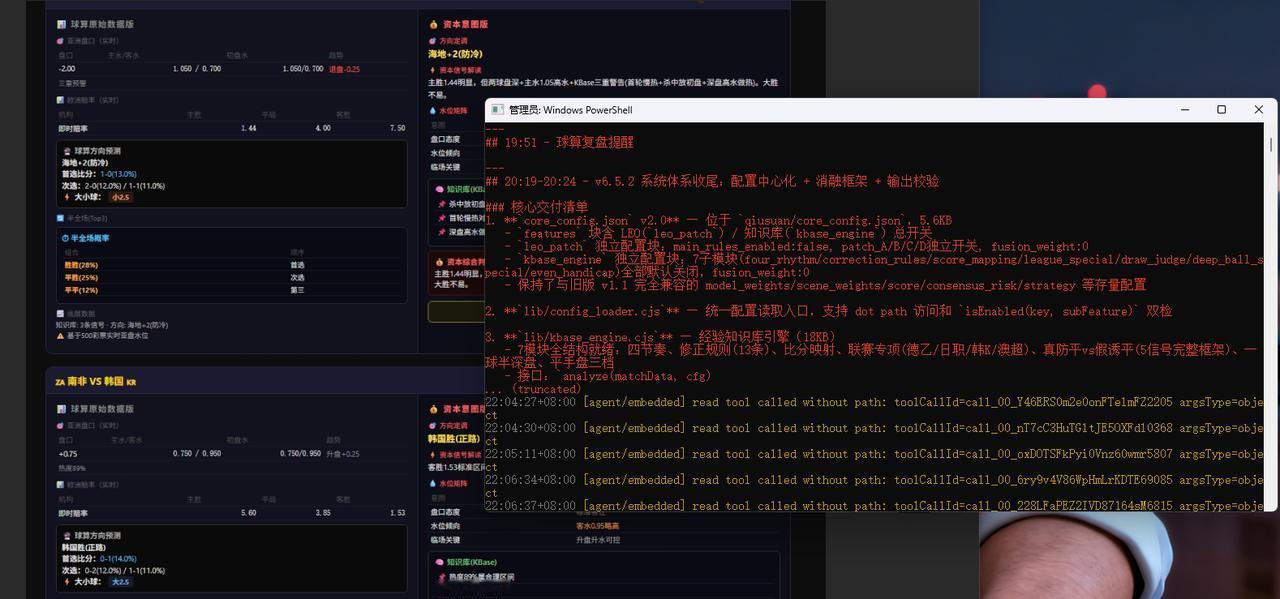Click icon beside 底层数据 heading
This screenshot has width=1280, height=599.
61,314
